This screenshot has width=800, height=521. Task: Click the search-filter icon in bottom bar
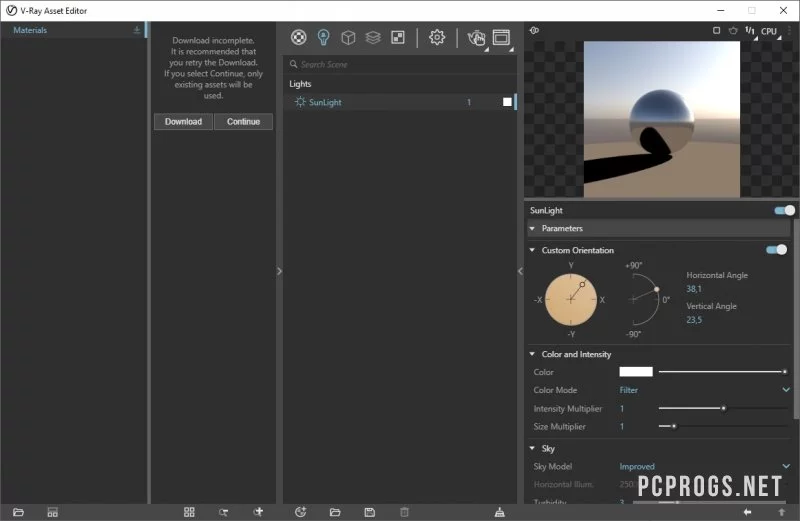point(223,512)
